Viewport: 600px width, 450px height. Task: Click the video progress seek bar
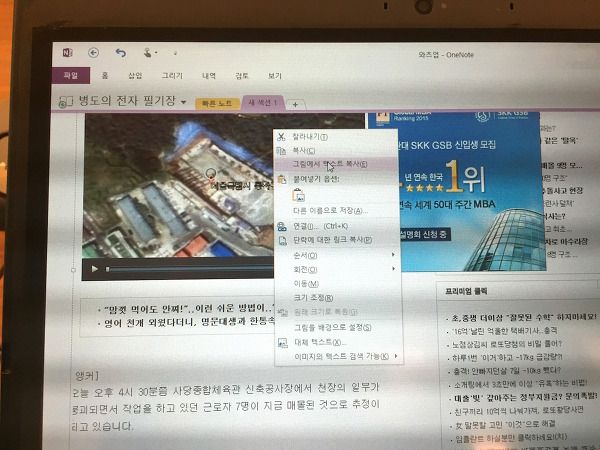[190, 270]
